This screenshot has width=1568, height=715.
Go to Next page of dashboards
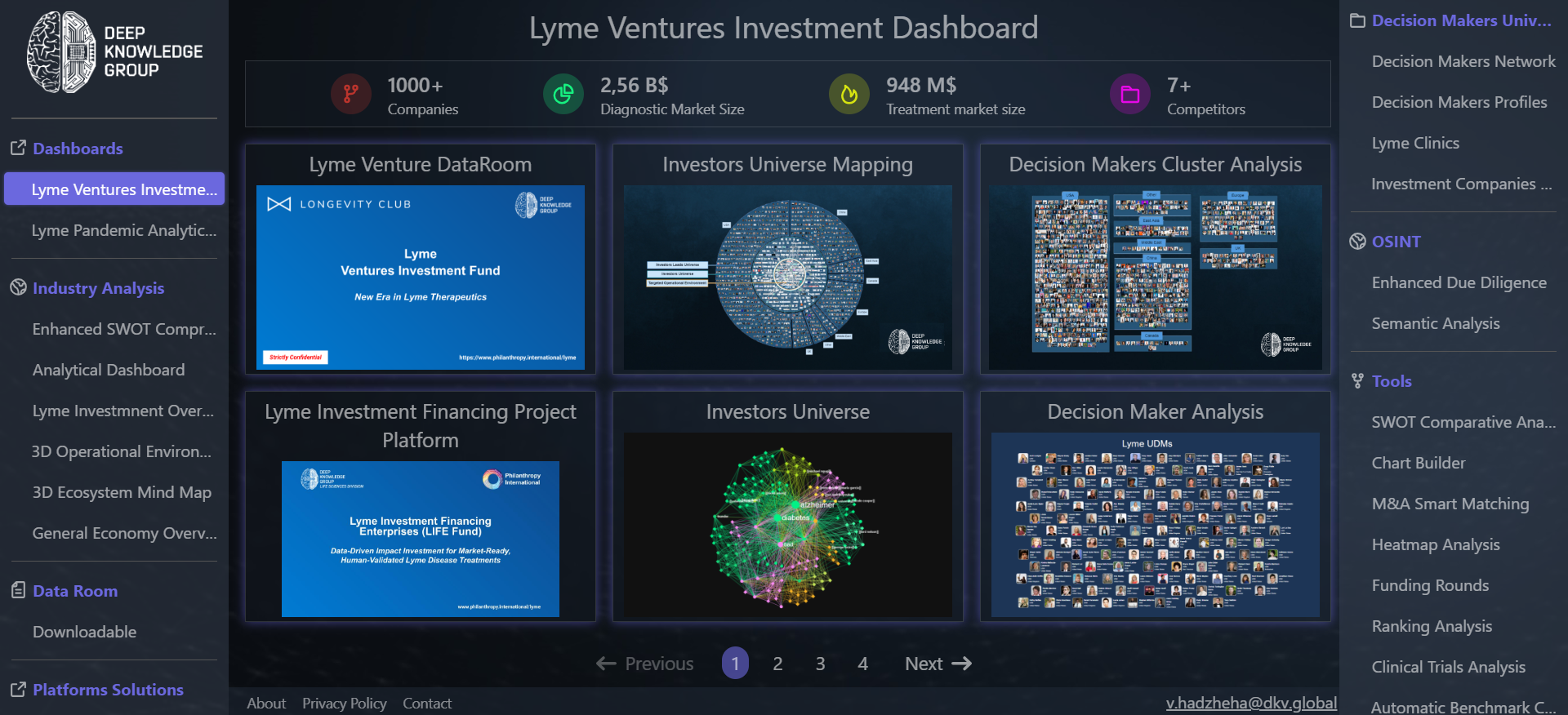[x=938, y=664]
